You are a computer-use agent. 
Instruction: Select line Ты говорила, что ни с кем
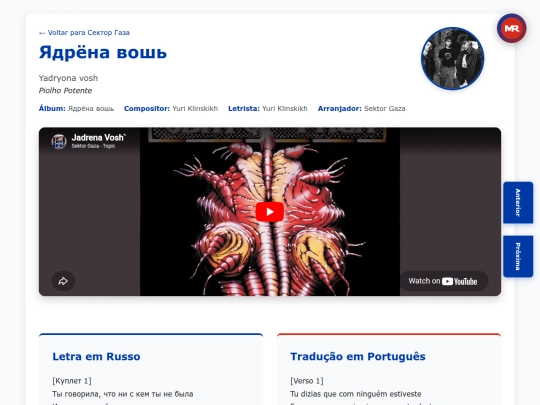point(123,394)
